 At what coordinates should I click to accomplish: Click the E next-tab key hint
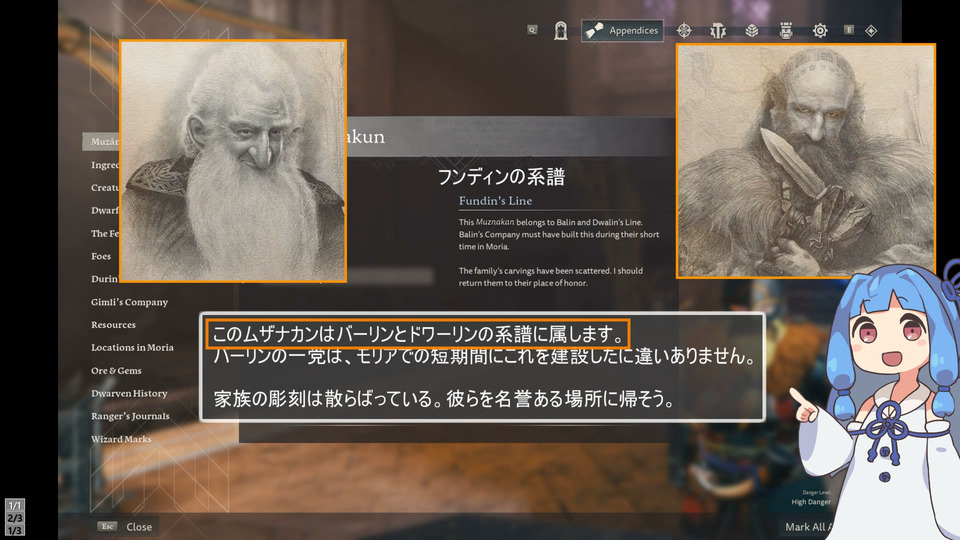(849, 30)
